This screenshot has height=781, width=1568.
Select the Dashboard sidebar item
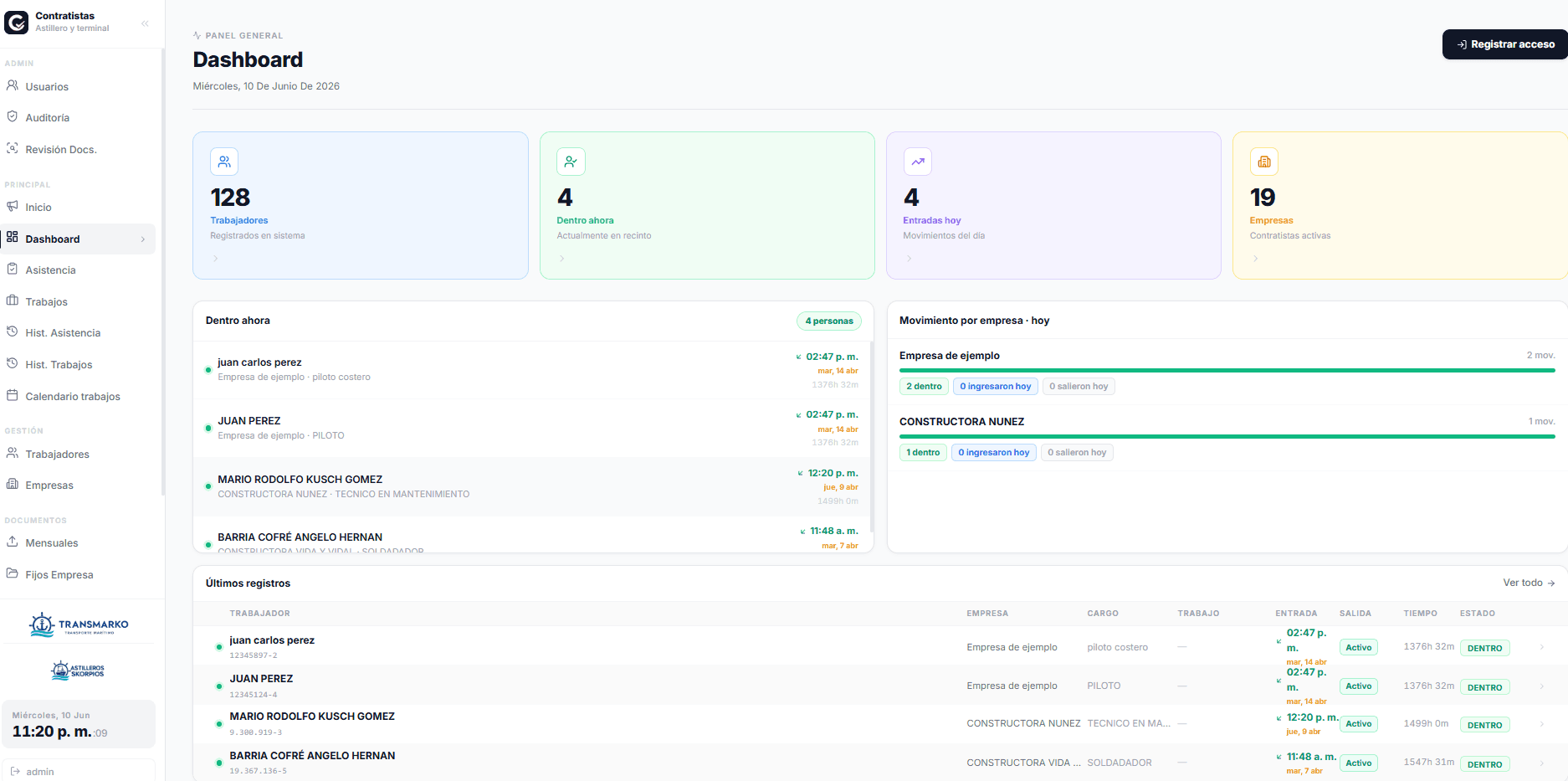pos(78,239)
